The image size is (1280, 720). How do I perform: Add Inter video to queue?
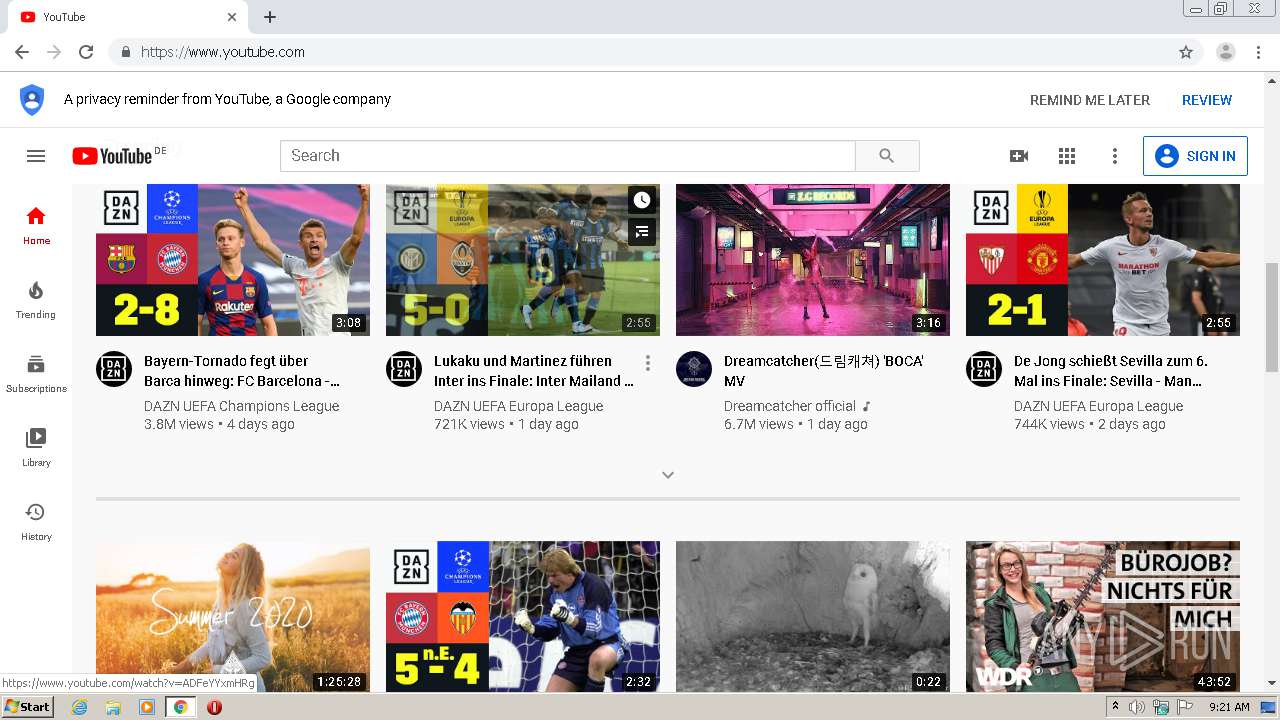[642, 232]
